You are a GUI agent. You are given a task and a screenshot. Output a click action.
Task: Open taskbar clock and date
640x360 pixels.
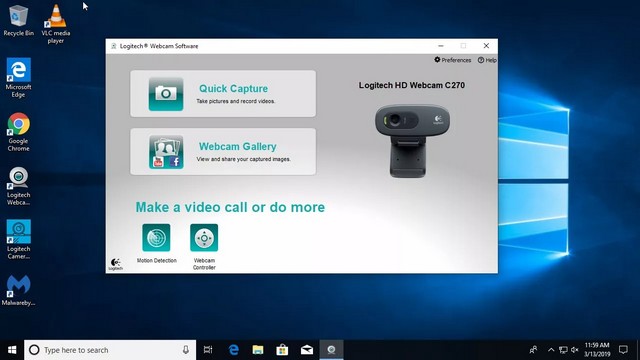[x=597, y=350]
